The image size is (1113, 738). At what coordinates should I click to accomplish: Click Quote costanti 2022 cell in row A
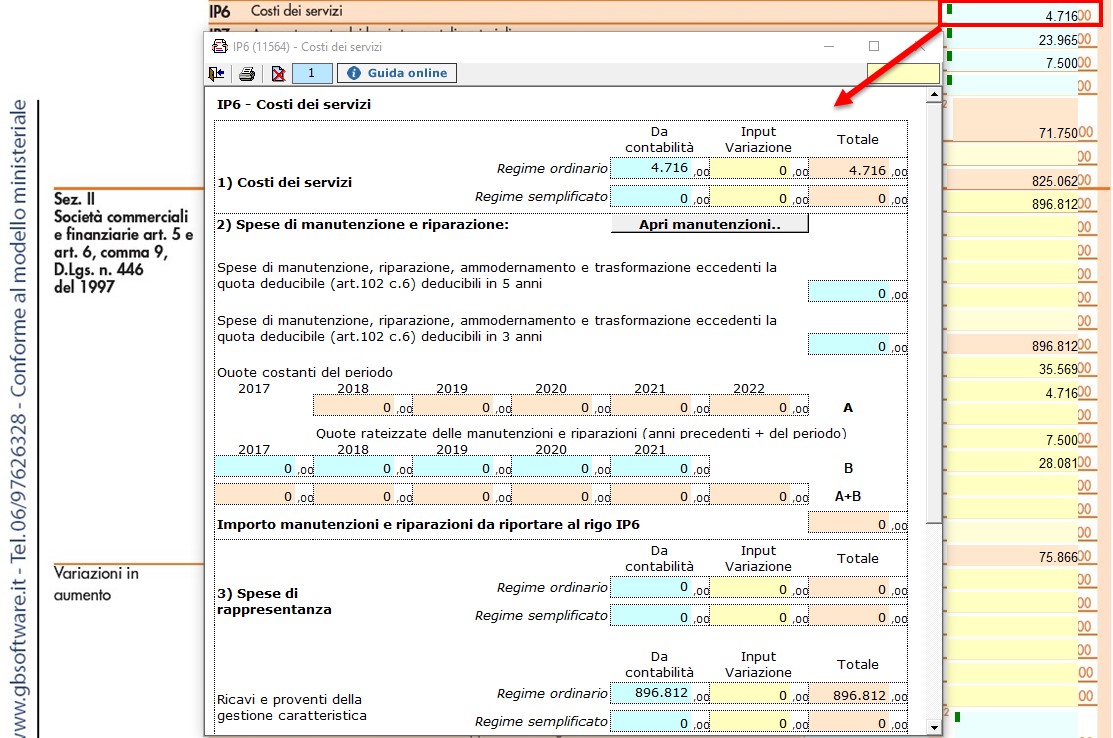(x=759, y=406)
